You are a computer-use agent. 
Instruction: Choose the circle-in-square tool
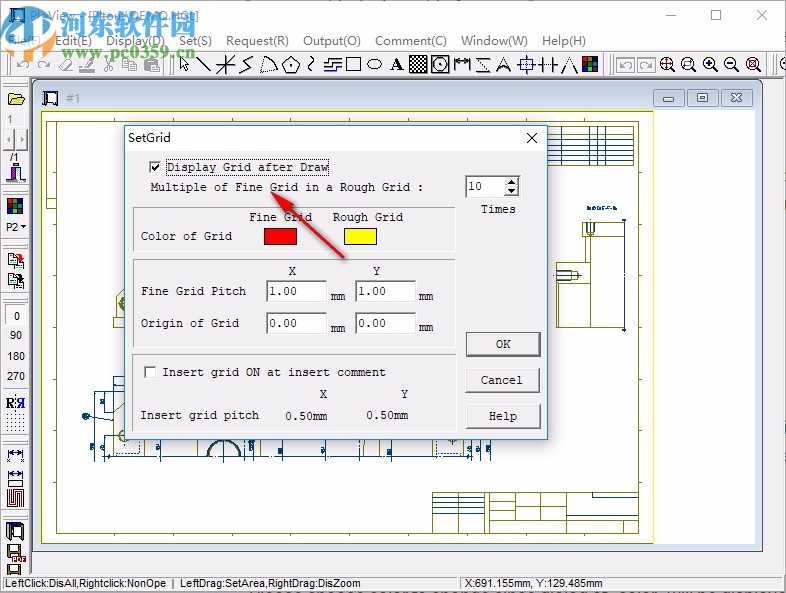click(440, 64)
